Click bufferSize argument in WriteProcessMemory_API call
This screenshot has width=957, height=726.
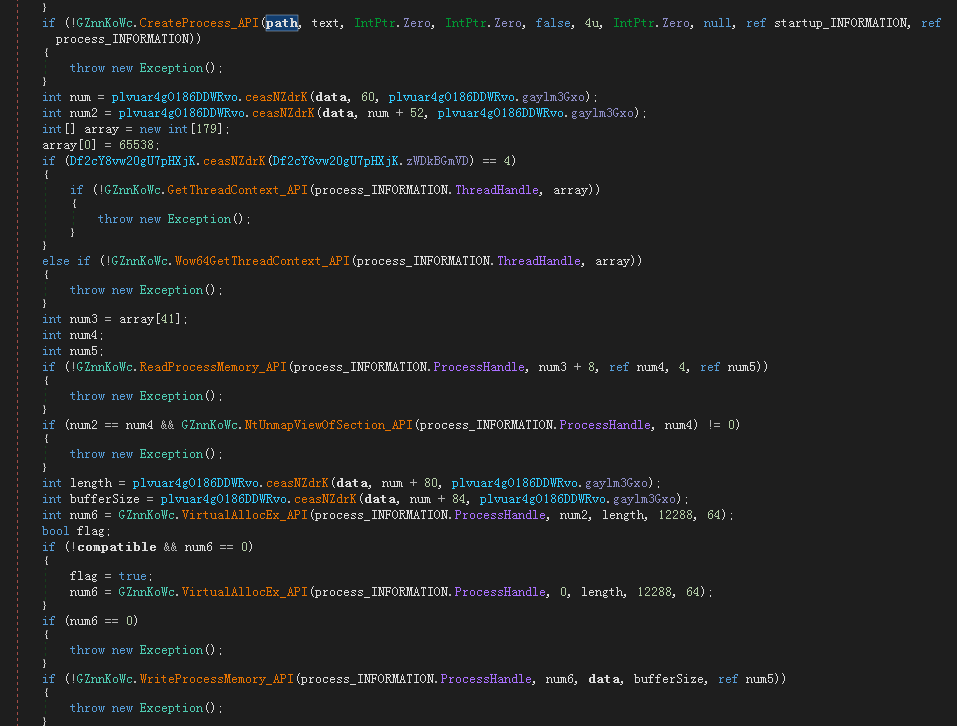point(668,678)
